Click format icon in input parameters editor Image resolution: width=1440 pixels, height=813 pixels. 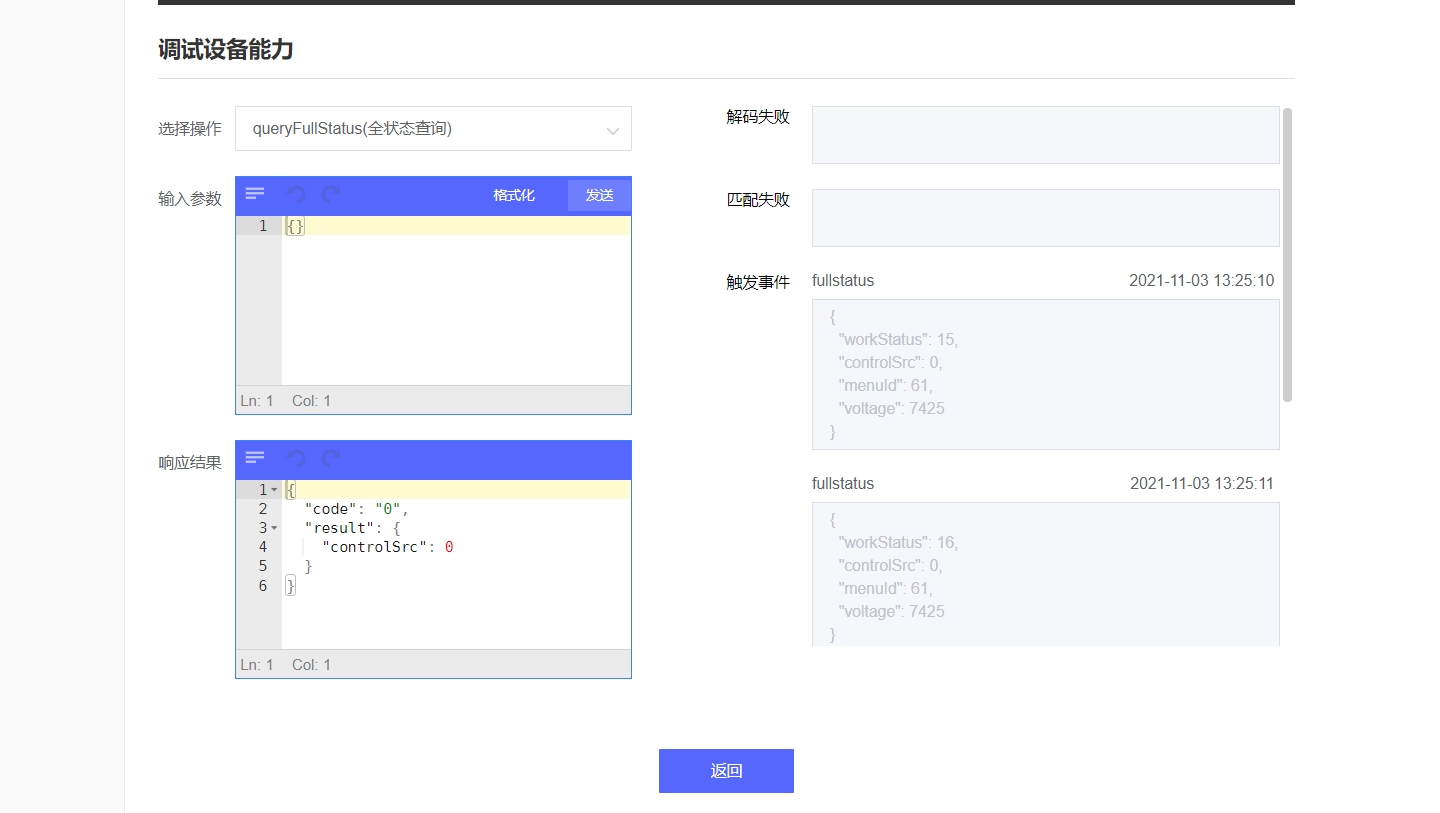coord(255,194)
